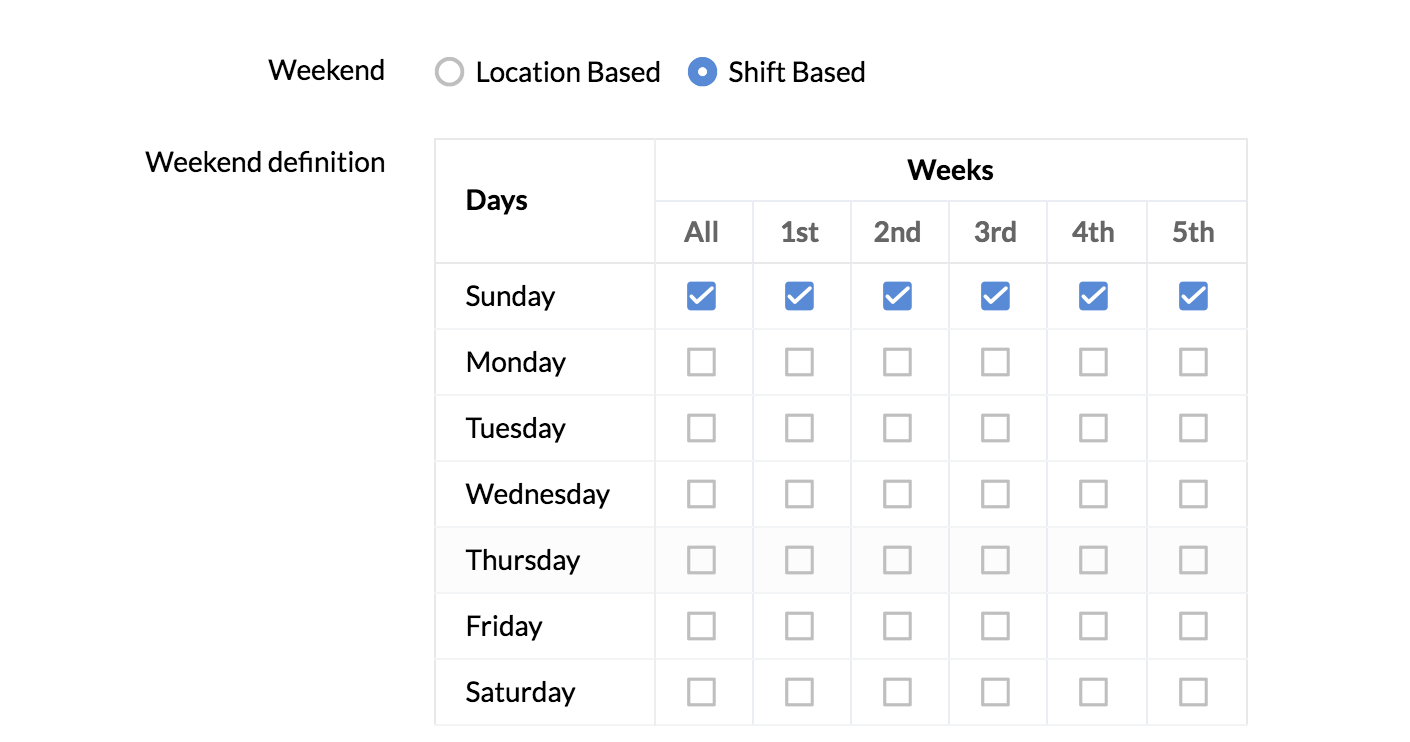Viewport: 1410px width, 742px height.
Task: Check Thursday in the All column
Action: 701,560
